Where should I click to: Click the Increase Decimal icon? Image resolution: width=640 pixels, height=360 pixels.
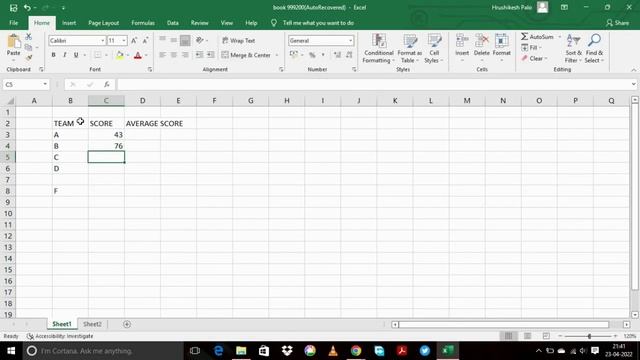[337, 55]
